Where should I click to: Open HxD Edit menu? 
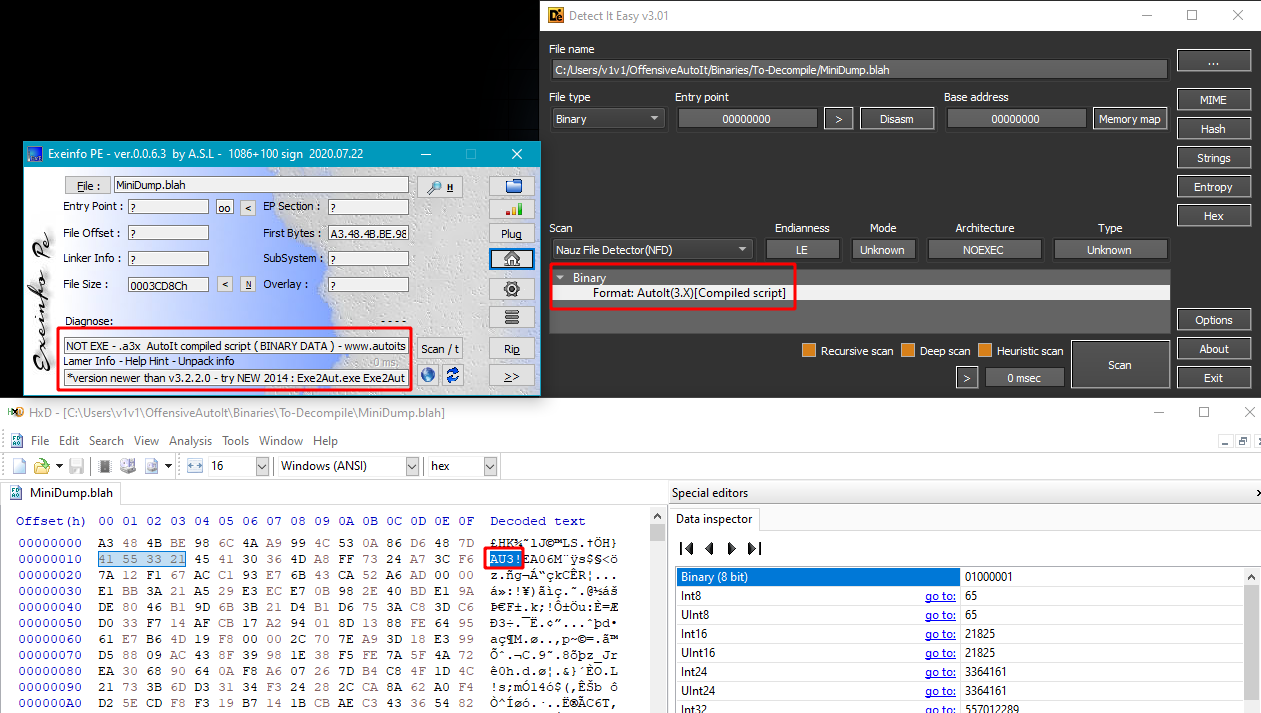[x=69, y=441]
